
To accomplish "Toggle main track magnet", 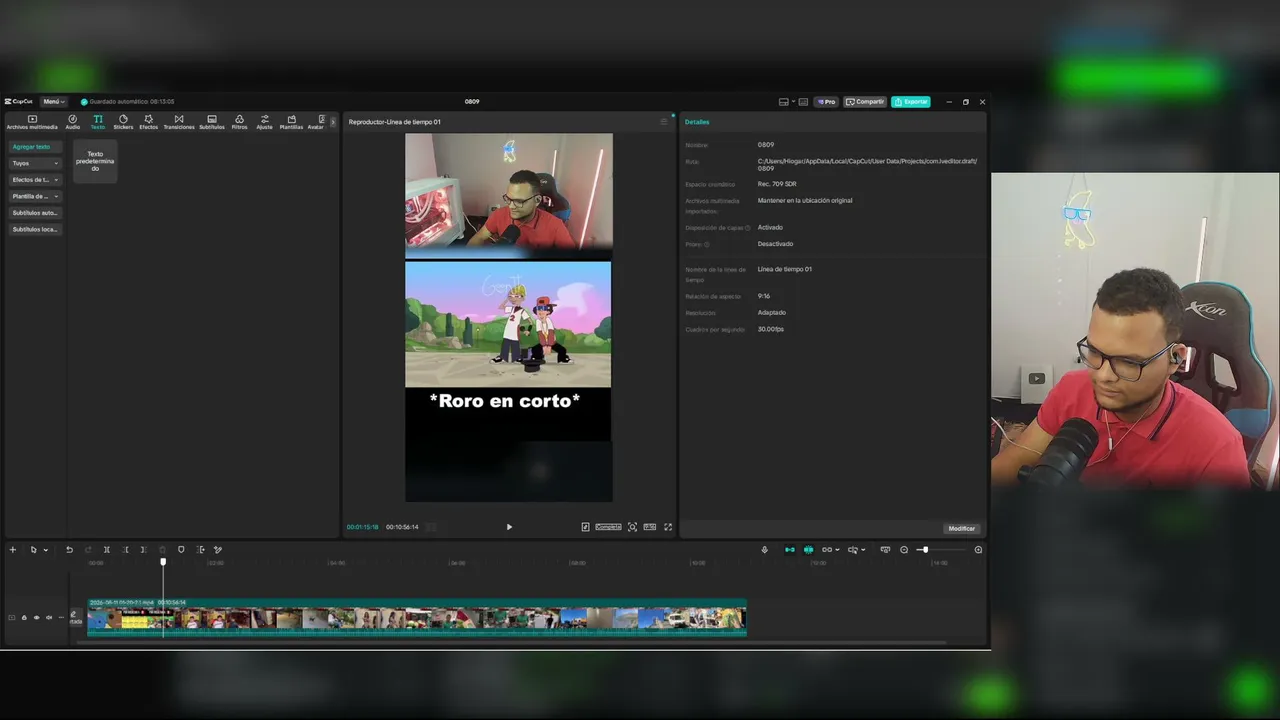I will [x=790, y=549].
